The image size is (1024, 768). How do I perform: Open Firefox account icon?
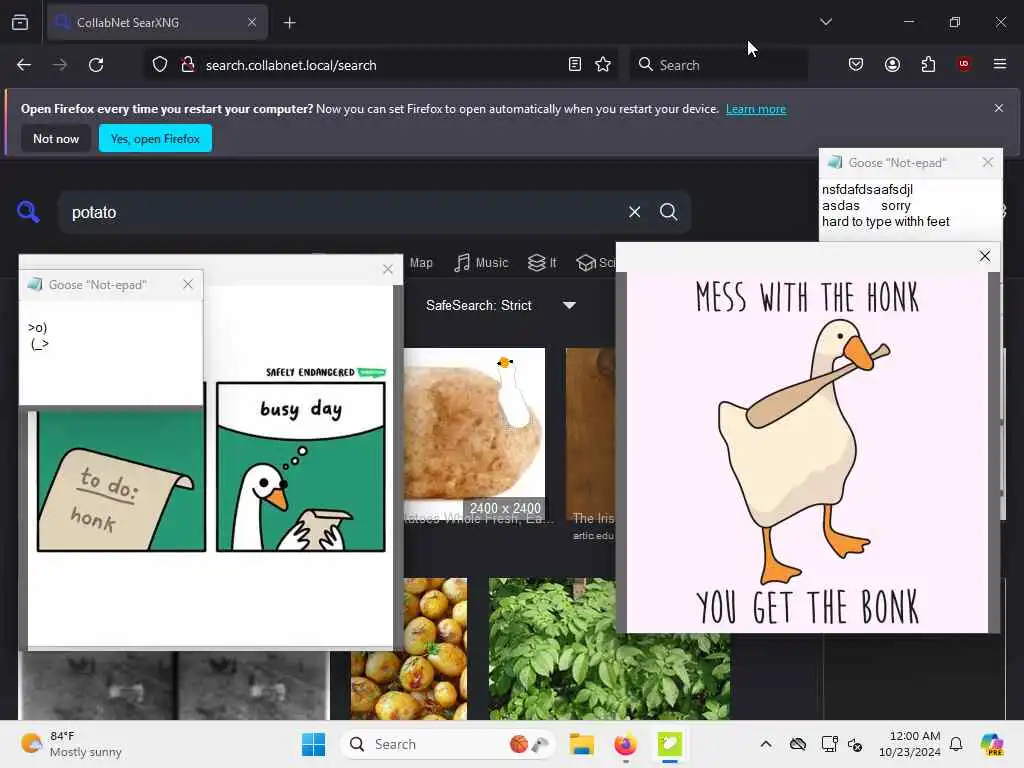(x=892, y=64)
